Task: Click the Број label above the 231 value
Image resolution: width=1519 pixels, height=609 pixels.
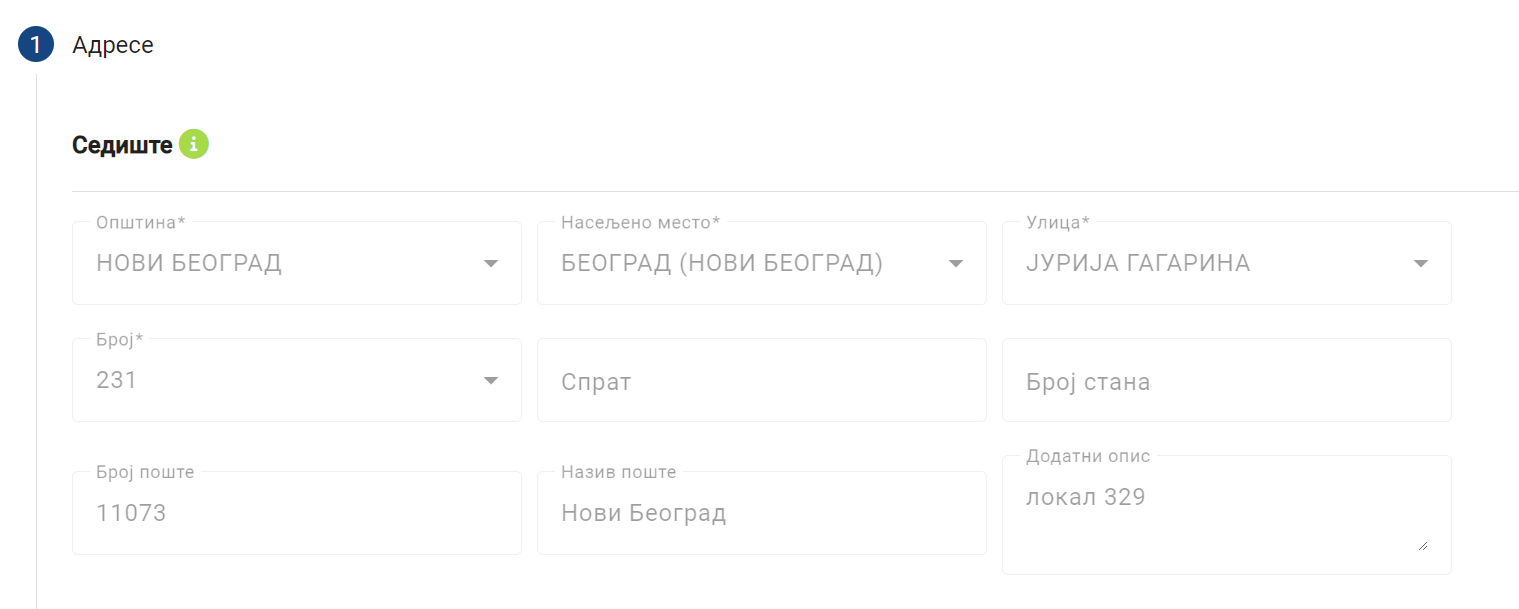Action: point(117,339)
